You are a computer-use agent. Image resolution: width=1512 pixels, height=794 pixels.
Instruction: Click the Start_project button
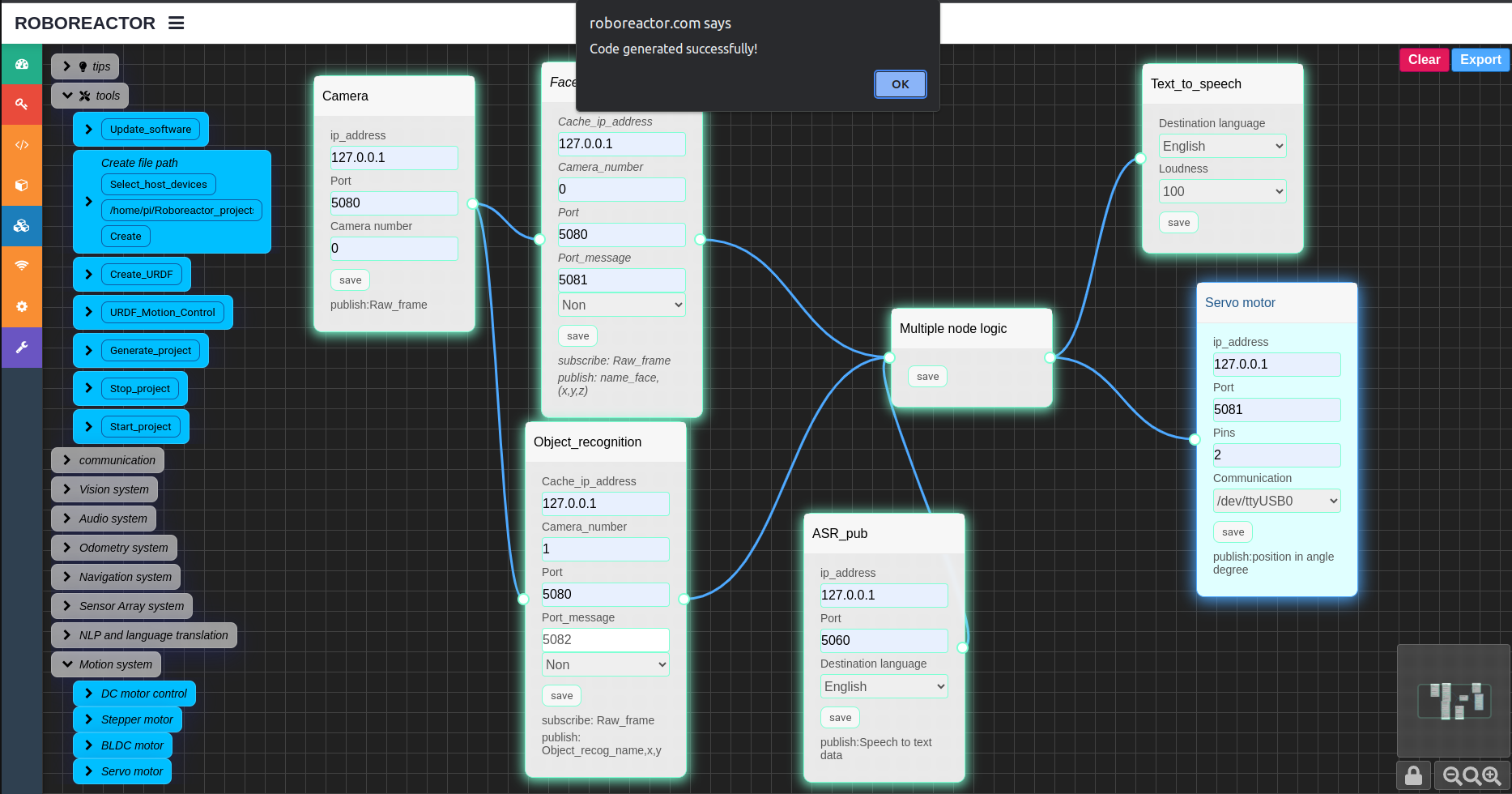[x=141, y=427]
